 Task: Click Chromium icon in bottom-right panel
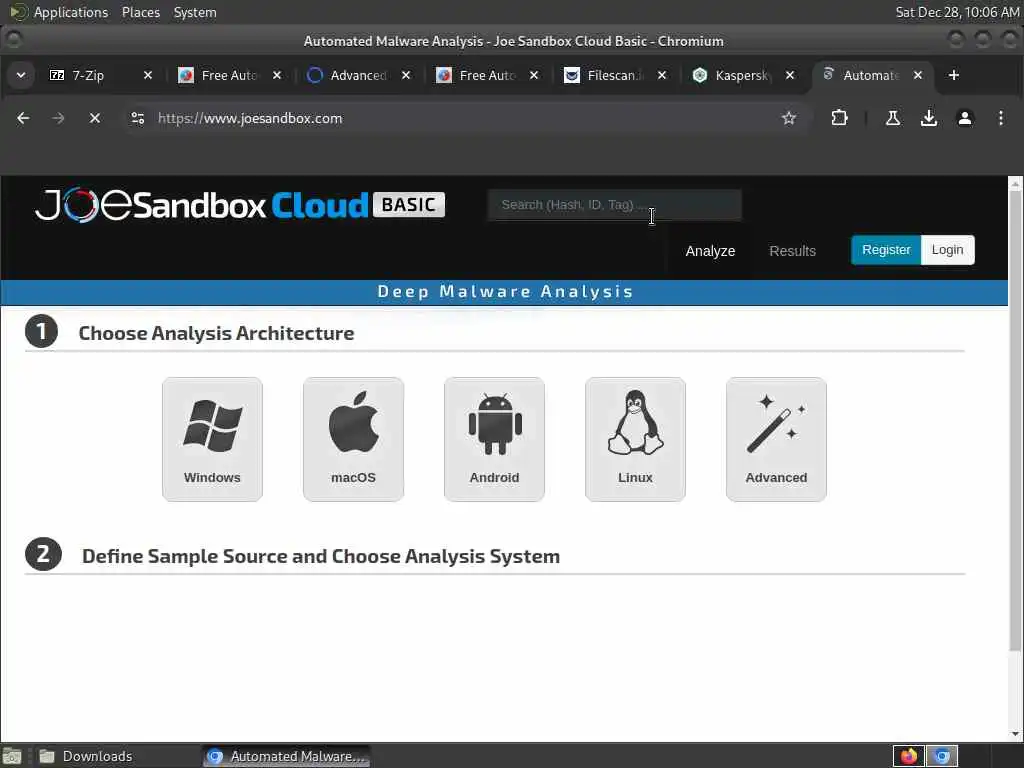942,756
